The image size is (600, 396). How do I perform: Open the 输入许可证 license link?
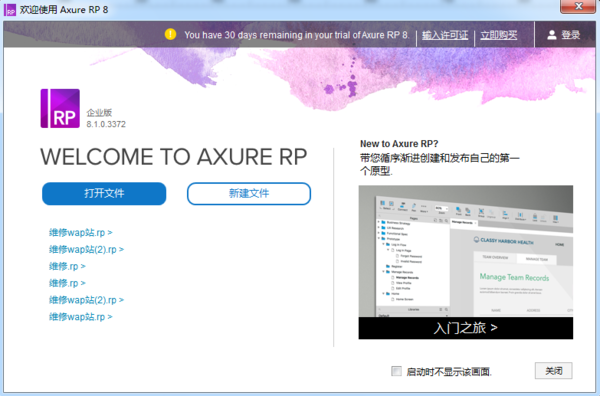point(445,35)
